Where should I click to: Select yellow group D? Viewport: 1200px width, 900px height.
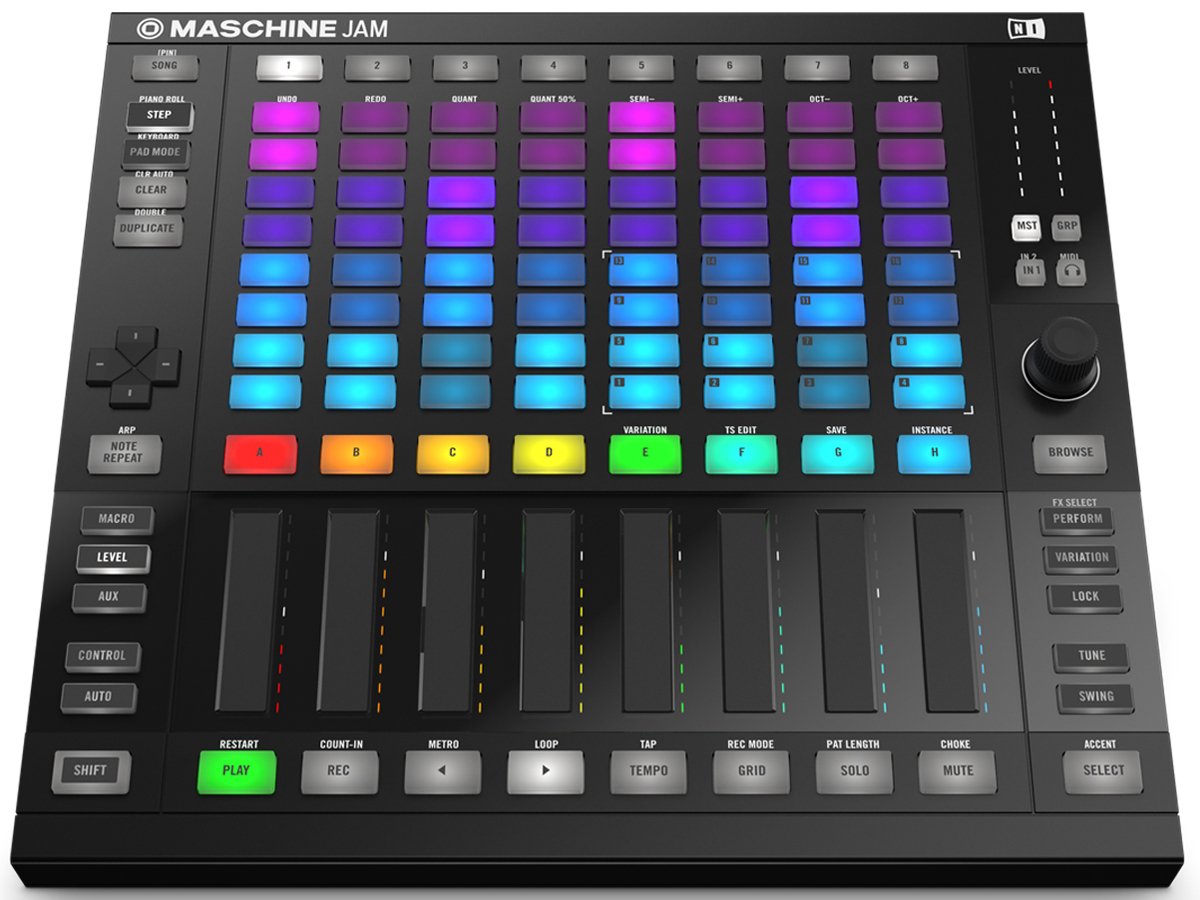coord(549,453)
